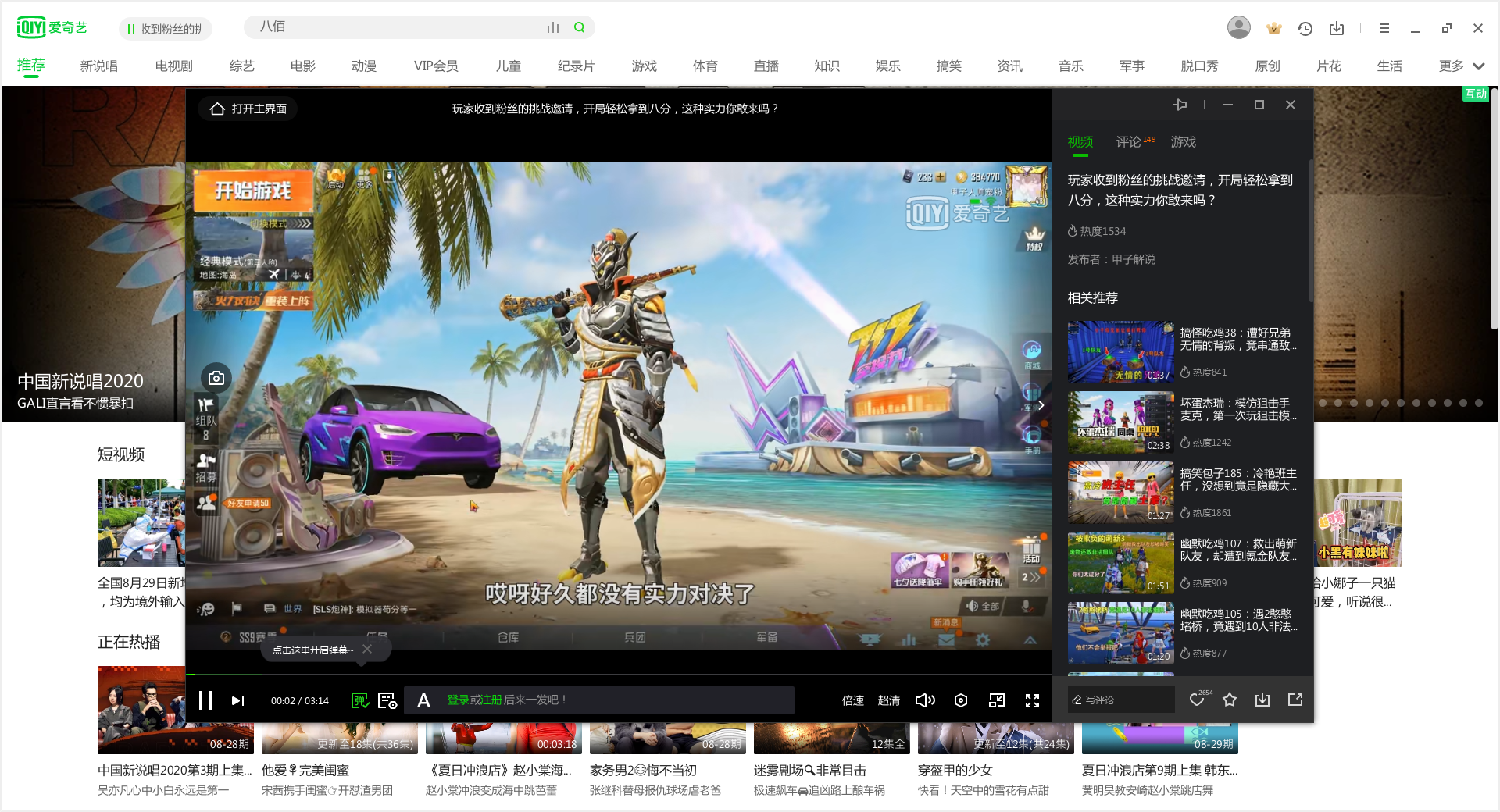Click 写评论 write comment field
Viewport: 1500px width, 812px height.
click(1121, 700)
